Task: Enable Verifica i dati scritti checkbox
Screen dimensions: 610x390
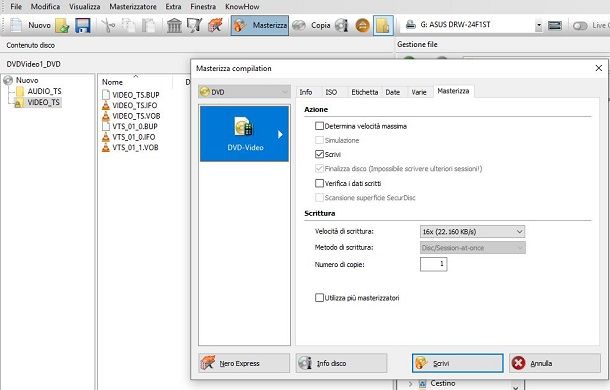Action: [x=319, y=183]
